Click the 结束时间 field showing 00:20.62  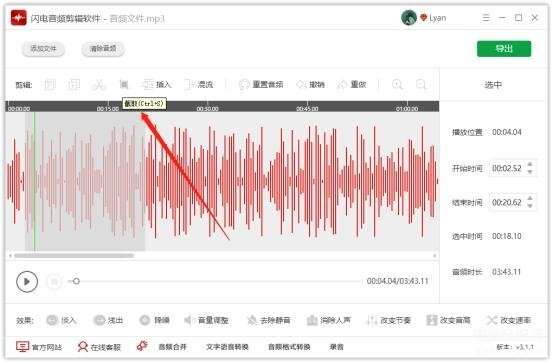tap(513, 202)
